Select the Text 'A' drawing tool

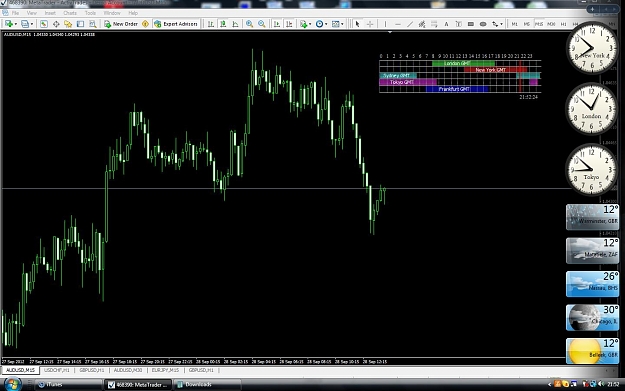point(446,24)
